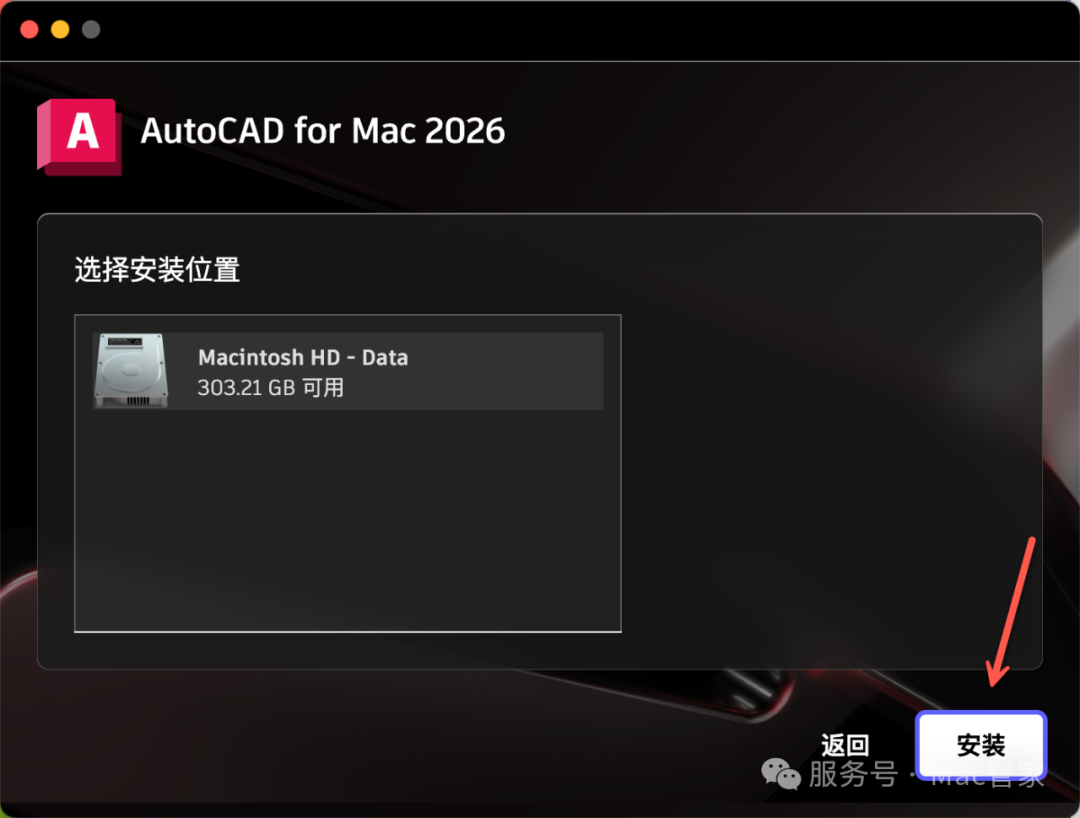
Task: Click the AutoCAD for Mac 2026 title
Action: pos(322,131)
